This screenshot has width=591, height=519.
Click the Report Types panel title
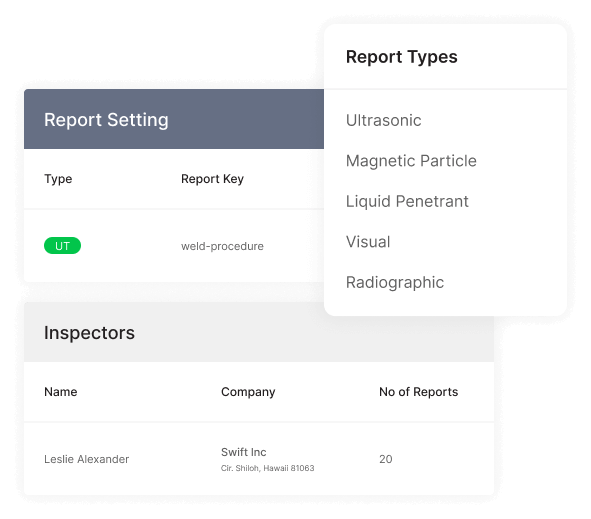[401, 57]
